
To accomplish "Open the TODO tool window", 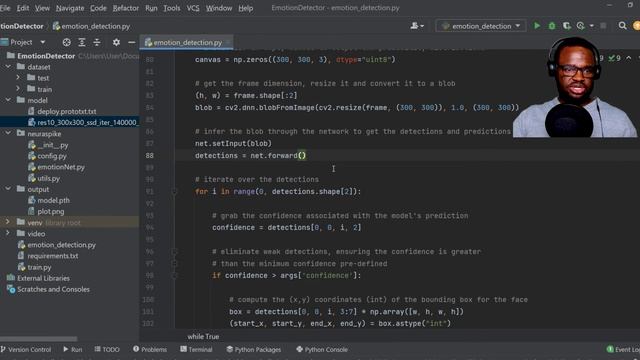I will tap(107, 349).
